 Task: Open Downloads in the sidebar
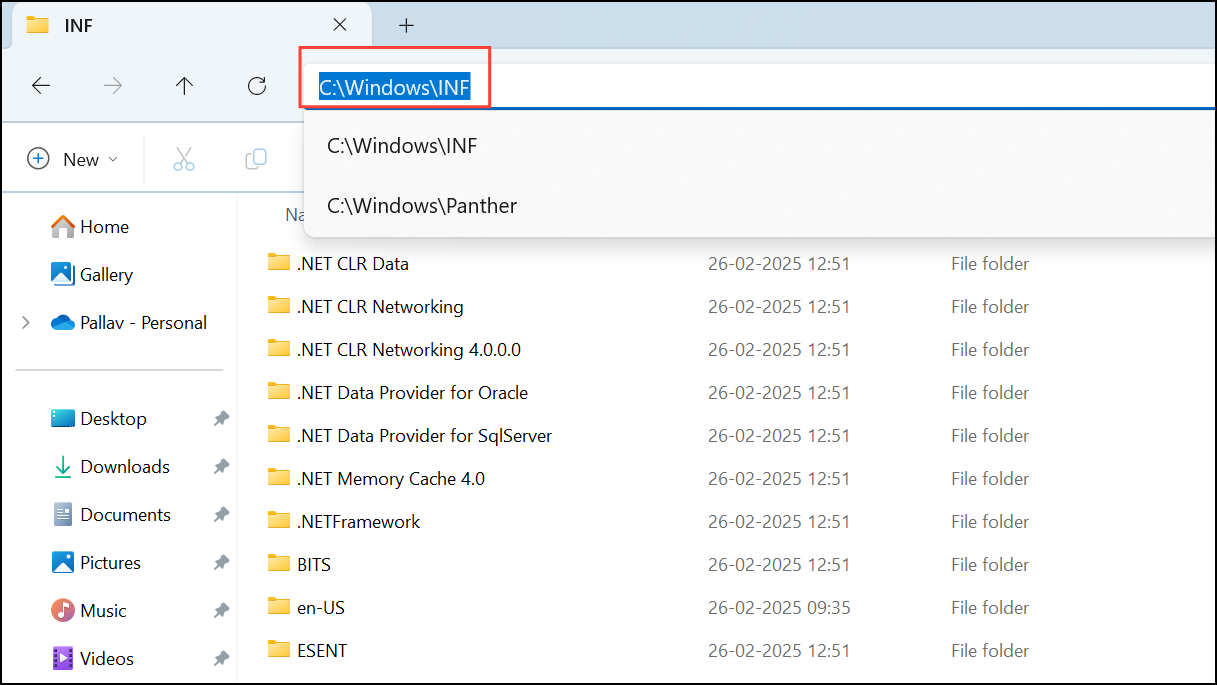tap(110, 467)
